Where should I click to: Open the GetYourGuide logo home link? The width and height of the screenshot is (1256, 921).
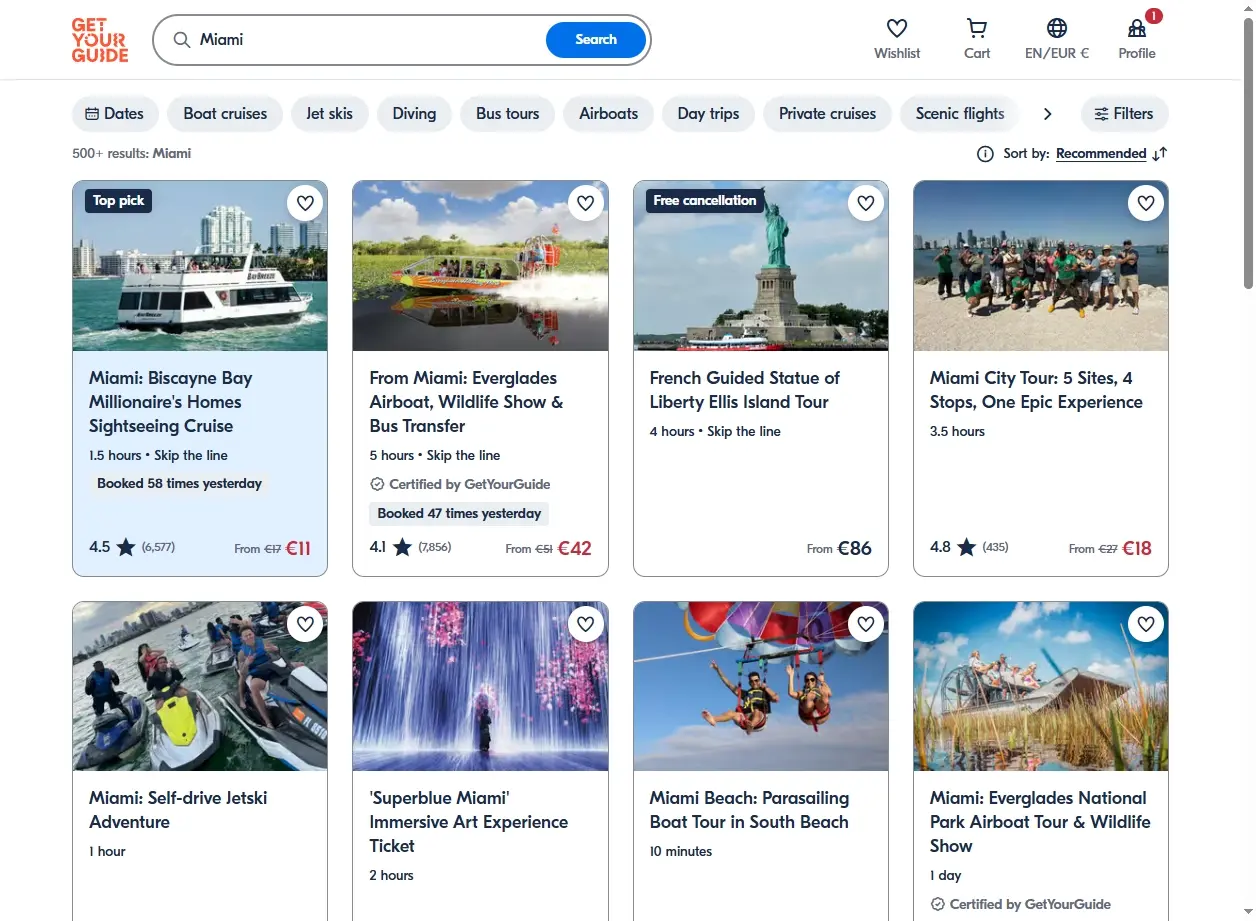coord(100,40)
